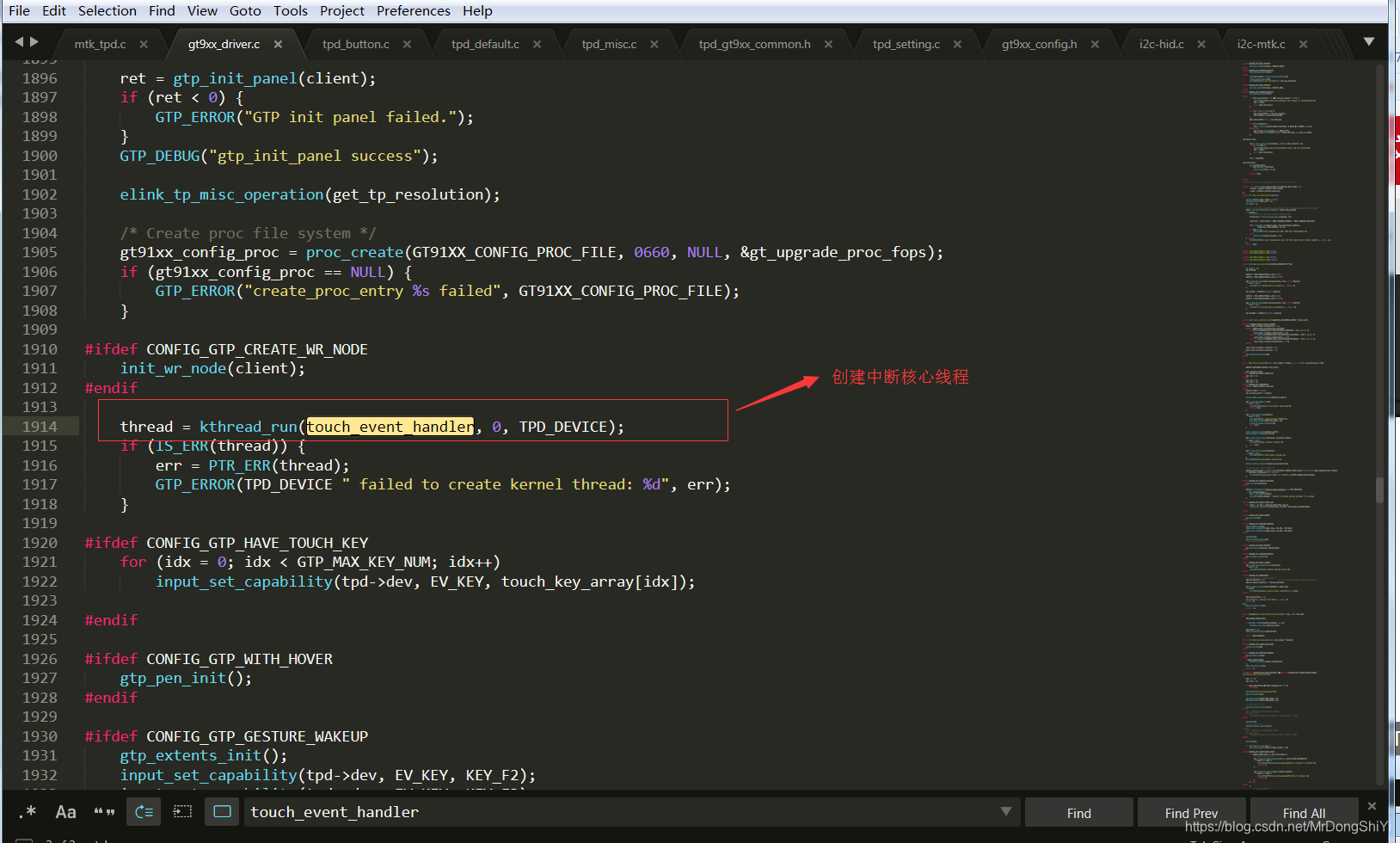Toggle regular expression search option
Viewport: 1400px width, 843px height.
[x=28, y=812]
